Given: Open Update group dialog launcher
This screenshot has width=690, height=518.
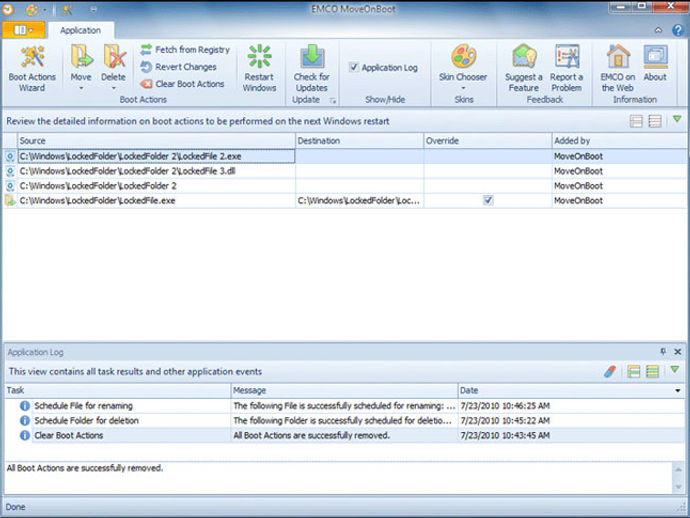Looking at the screenshot, I should pyautogui.click(x=332, y=101).
